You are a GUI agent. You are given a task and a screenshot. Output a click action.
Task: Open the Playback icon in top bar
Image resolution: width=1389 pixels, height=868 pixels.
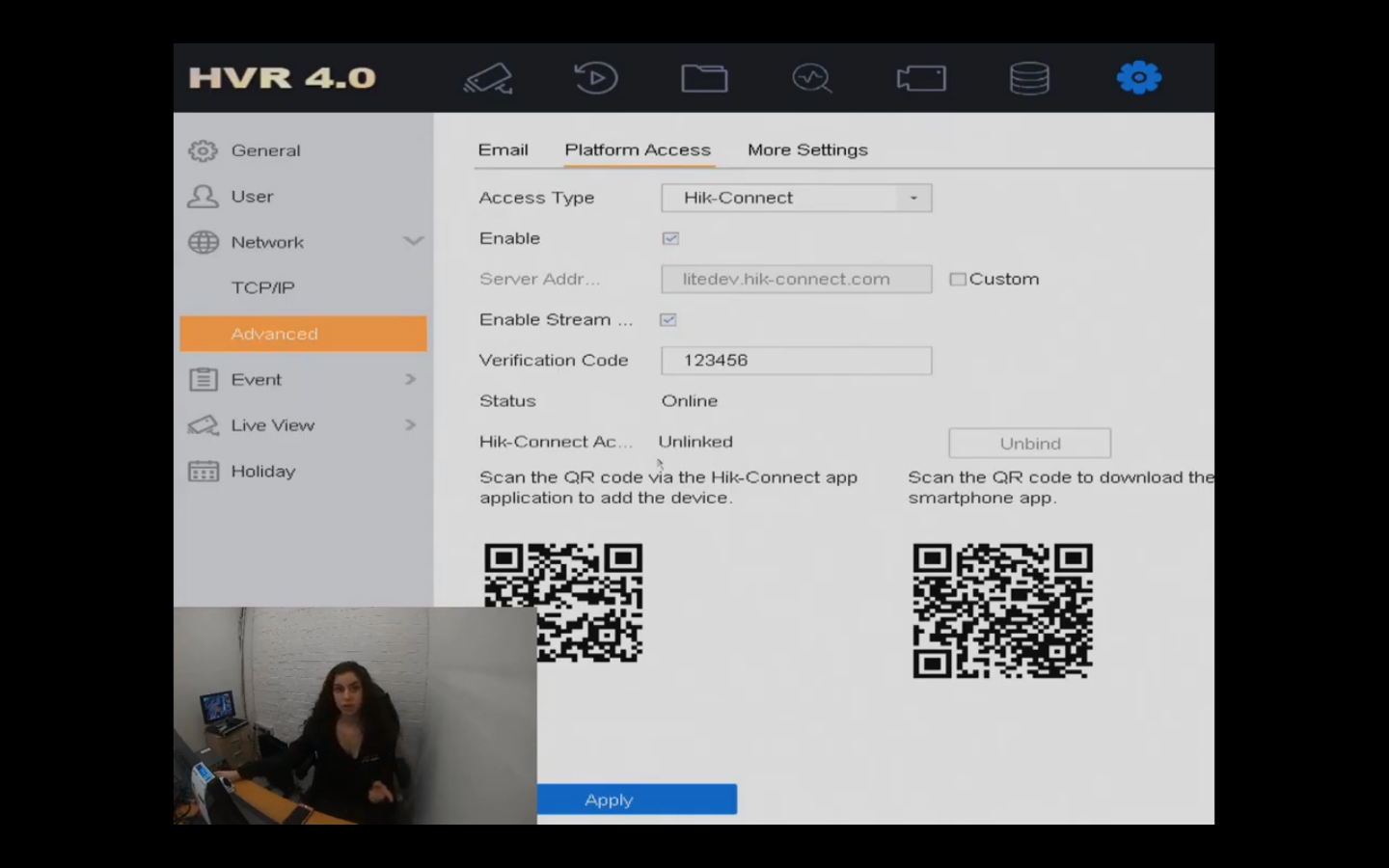pyautogui.click(x=596, y=78)
